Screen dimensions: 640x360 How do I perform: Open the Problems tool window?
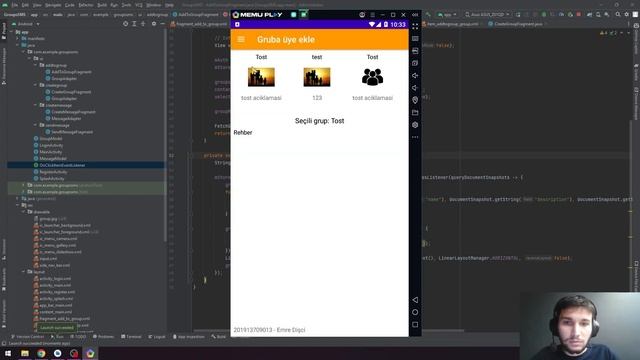click(104, 337)
